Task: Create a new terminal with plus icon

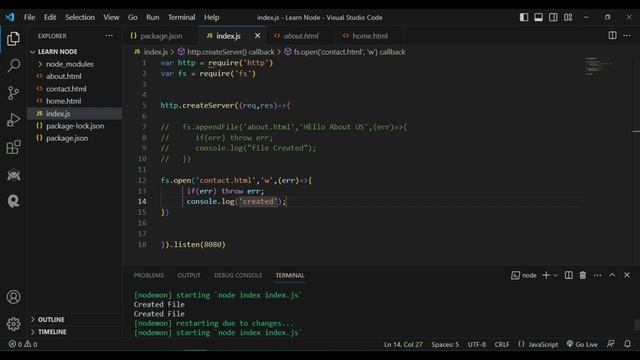Action: [x=546, y=276]
